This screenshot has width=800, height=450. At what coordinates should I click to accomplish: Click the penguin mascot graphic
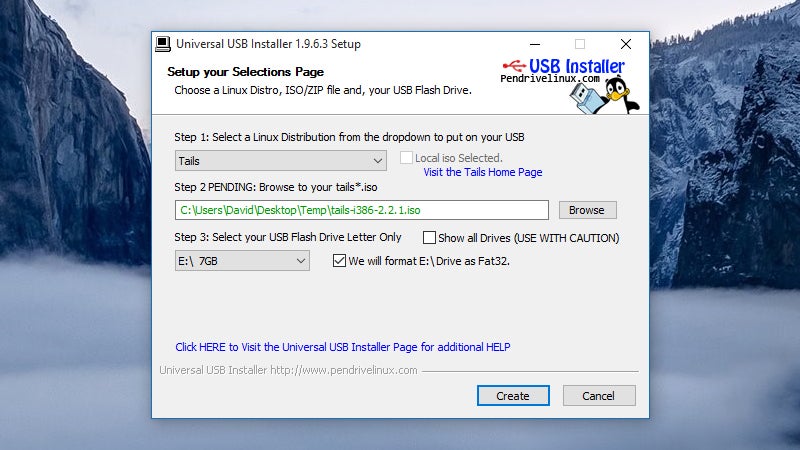(x=619, y=94)
